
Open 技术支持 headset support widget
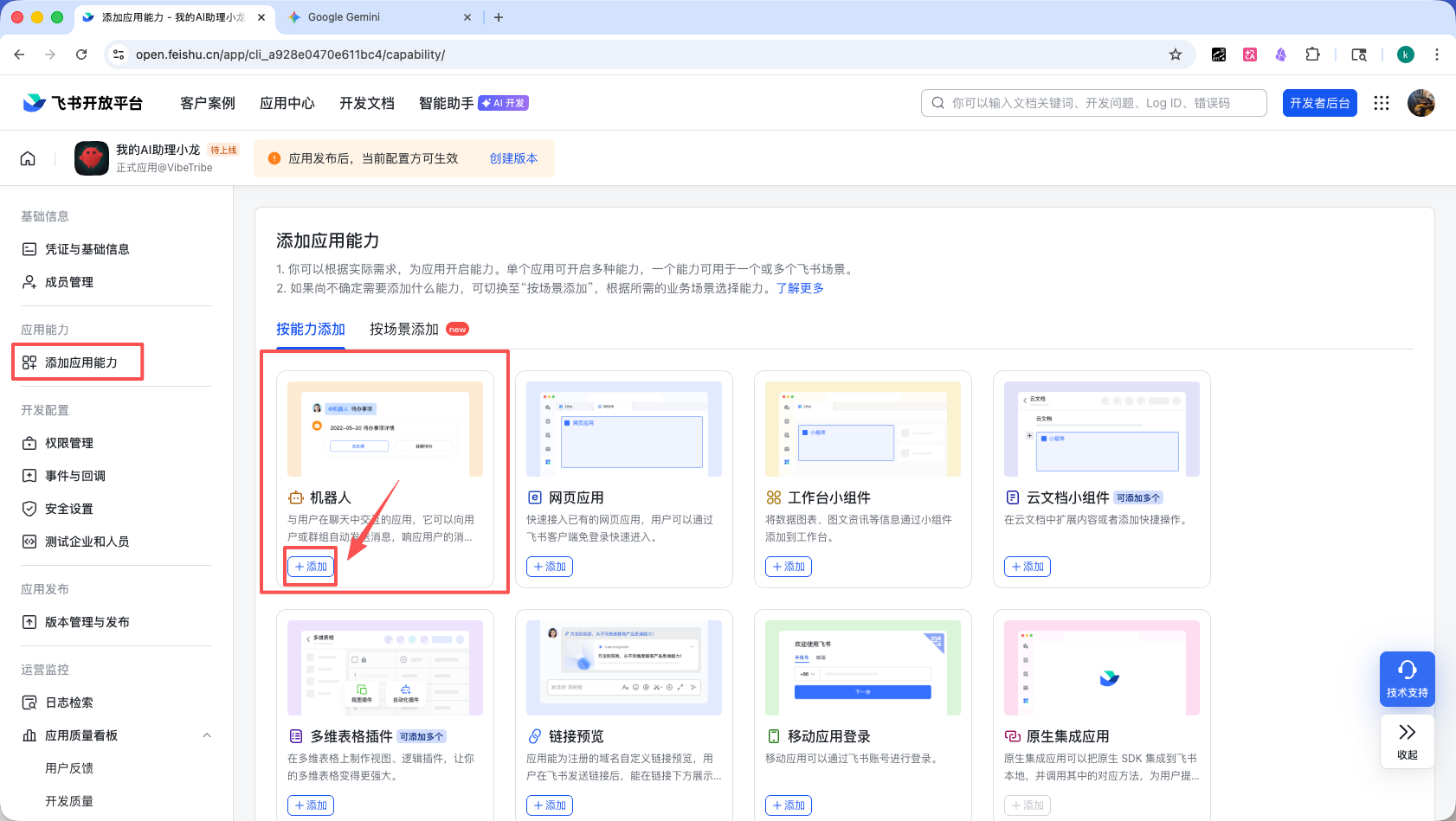pos(1407,678)
